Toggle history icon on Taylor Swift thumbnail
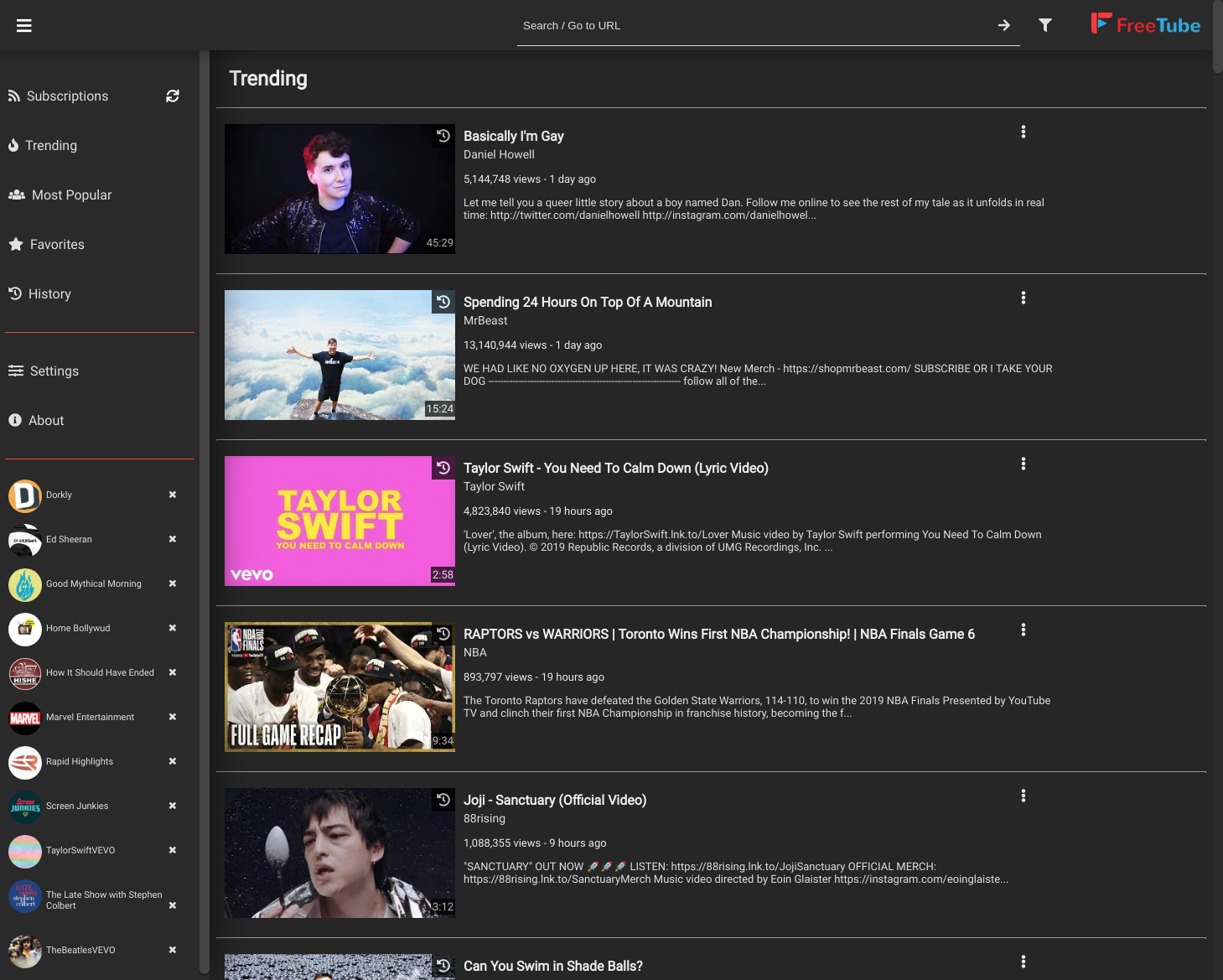The image size is (1223, 980). [x=443, y=468]
